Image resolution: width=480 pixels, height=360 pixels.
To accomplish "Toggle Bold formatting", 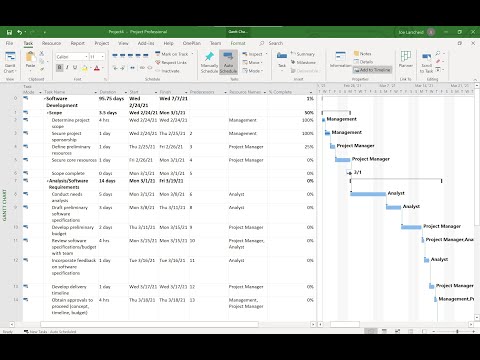I will click(59, 68).
